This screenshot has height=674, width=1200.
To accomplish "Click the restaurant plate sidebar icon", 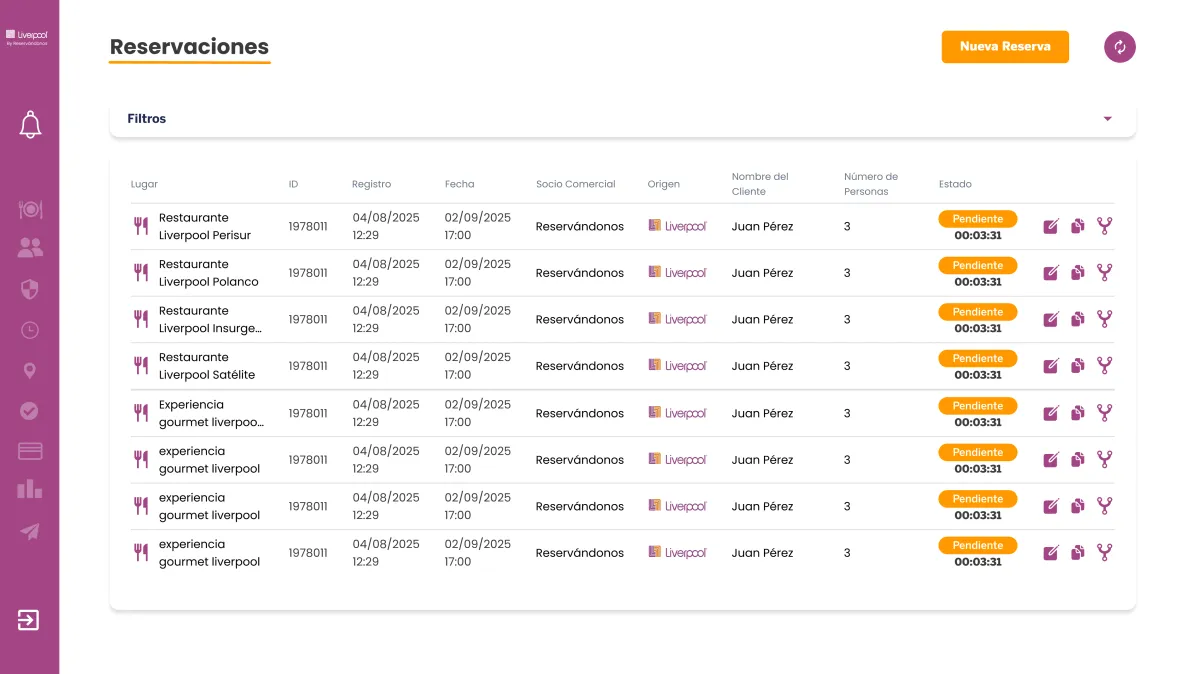I will 30,210.
